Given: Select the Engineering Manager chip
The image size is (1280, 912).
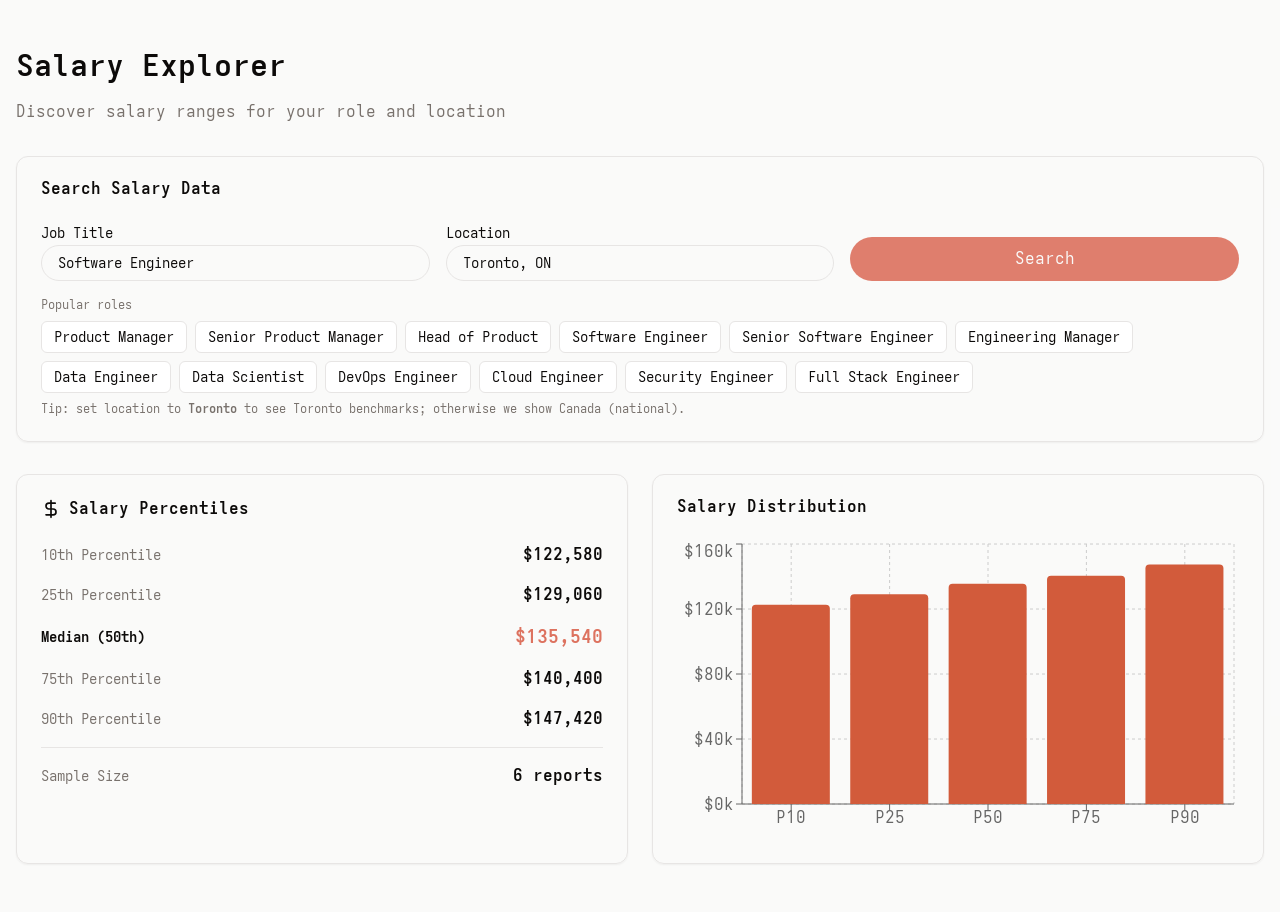Looking at the screenshot, I should click(1044, 337).
